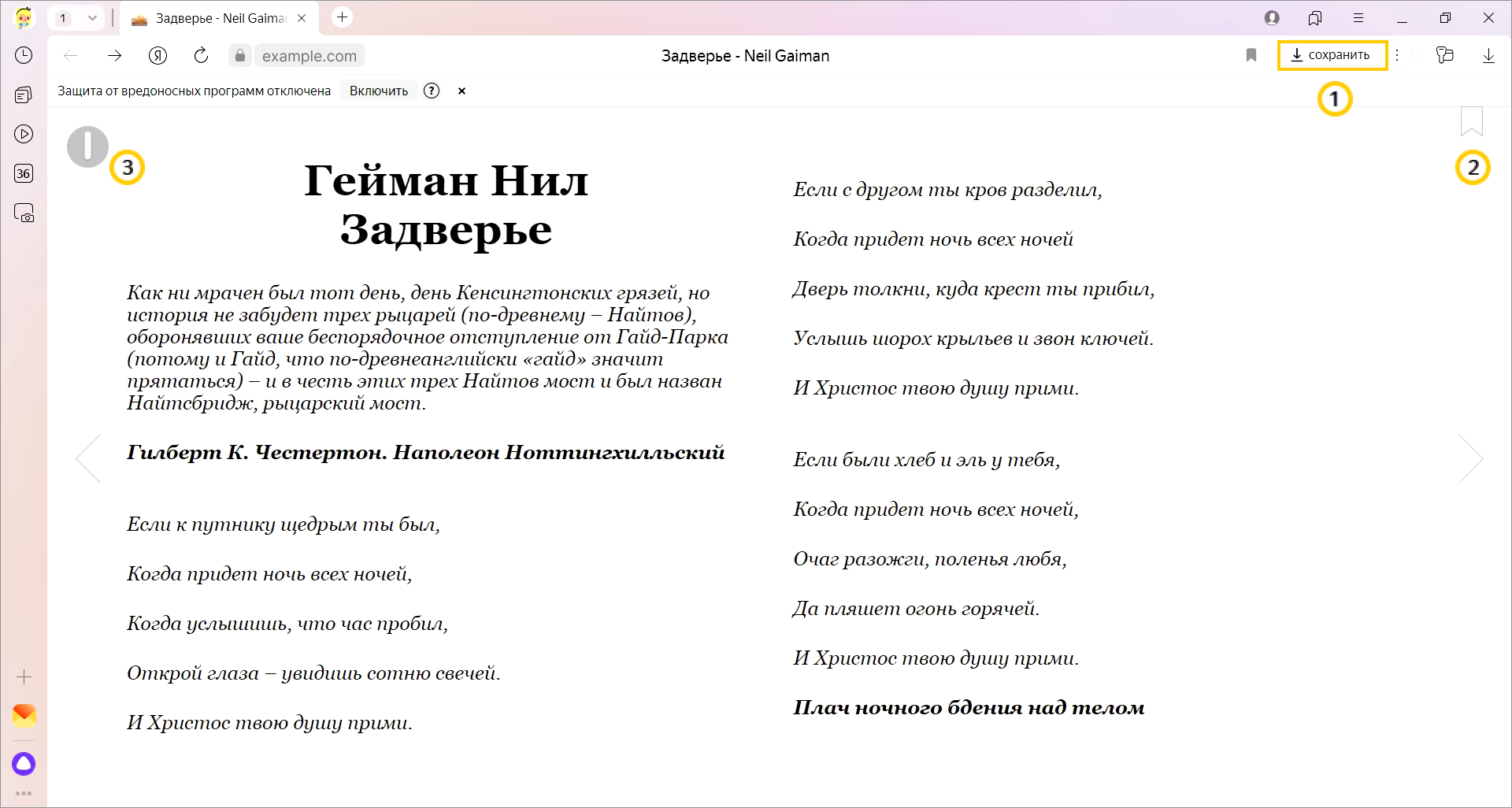Reload the current page
The height and width of the screenshot is (808, 1512).
pyautogui.click(x=202, y=55)
